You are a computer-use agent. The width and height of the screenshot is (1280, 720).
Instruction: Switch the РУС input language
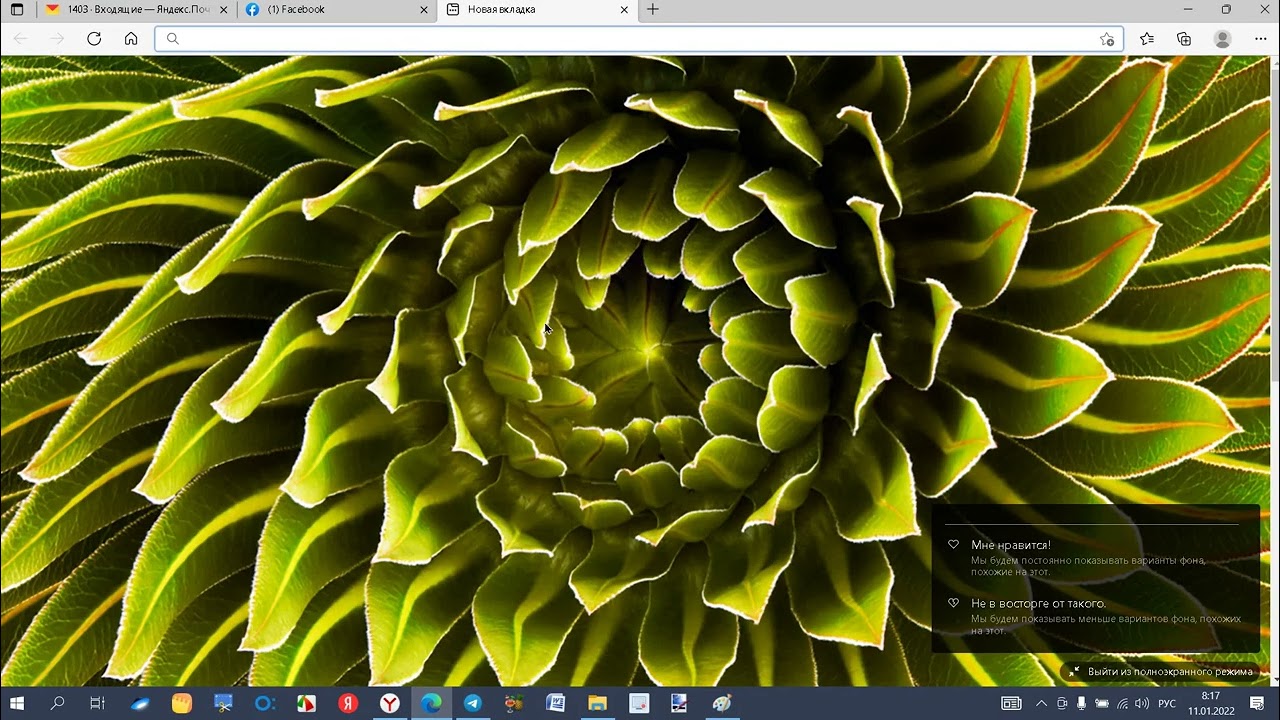(x=1167, y=704)
